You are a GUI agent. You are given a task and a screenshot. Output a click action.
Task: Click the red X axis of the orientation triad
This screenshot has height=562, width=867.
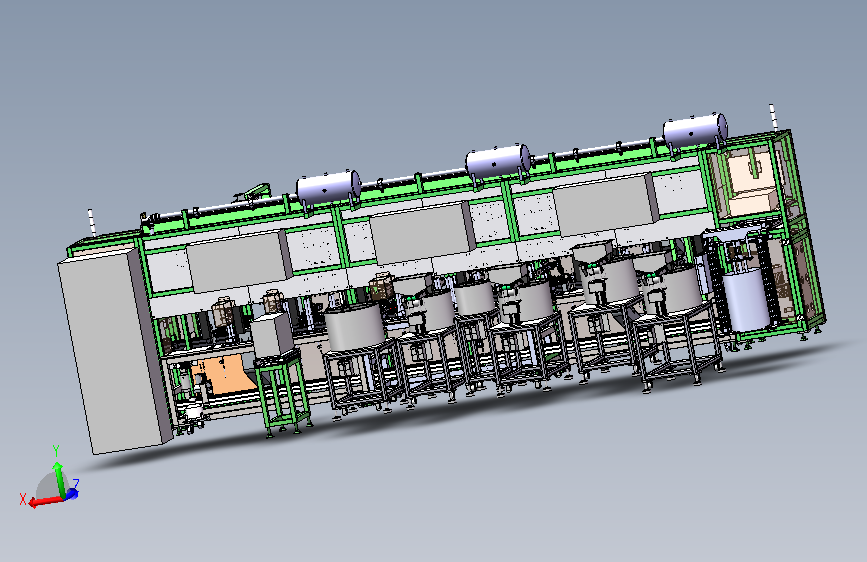coord(45,501)
